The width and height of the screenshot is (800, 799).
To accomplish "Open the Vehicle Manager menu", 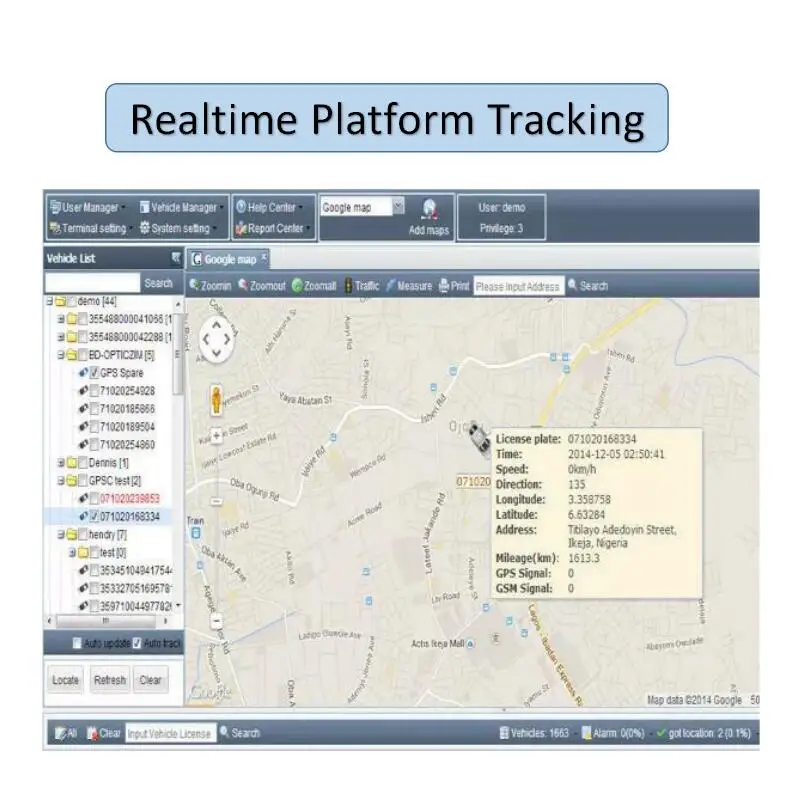I will point(182,208).
